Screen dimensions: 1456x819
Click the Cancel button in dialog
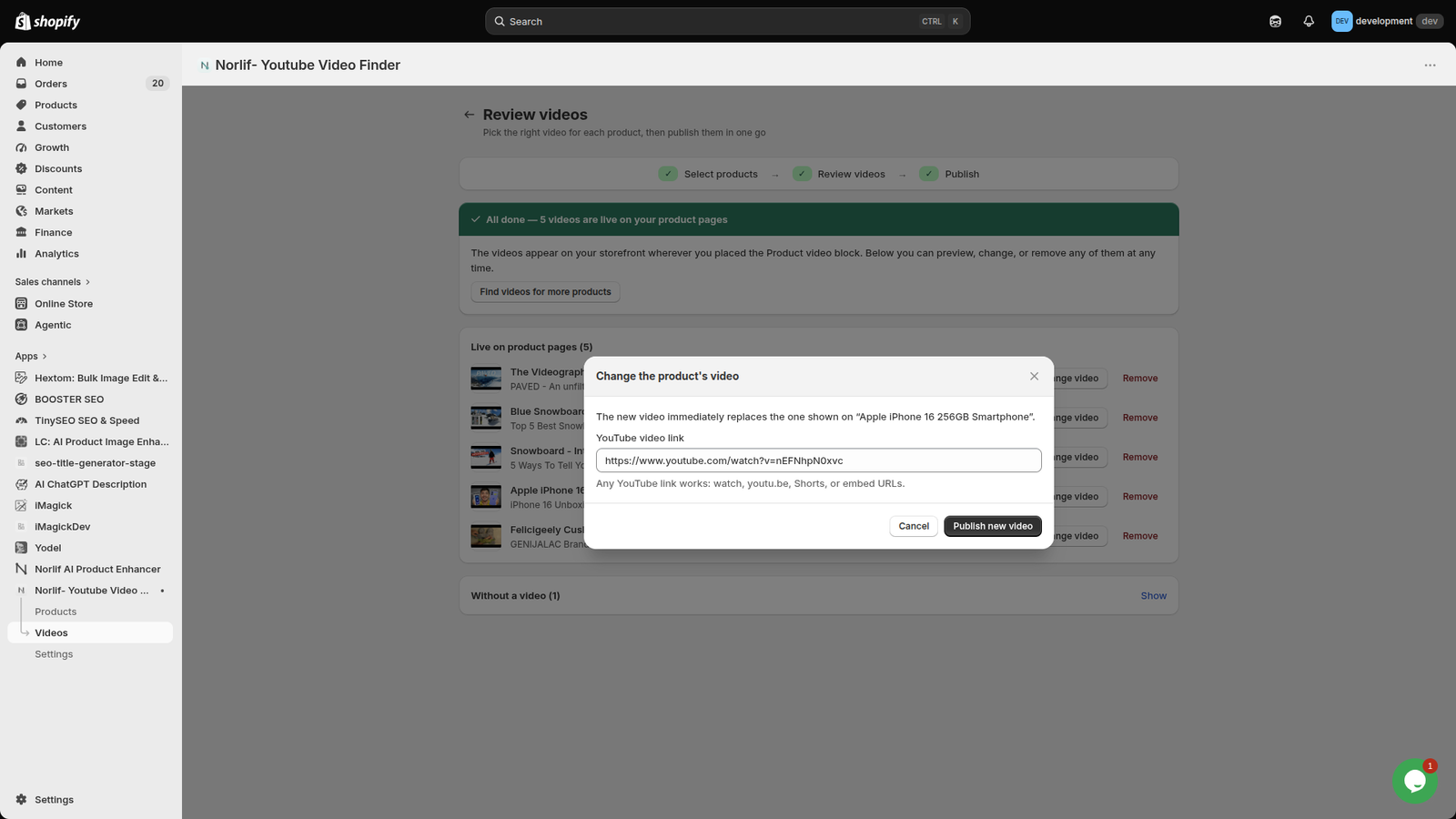click(x=914, y=526)
